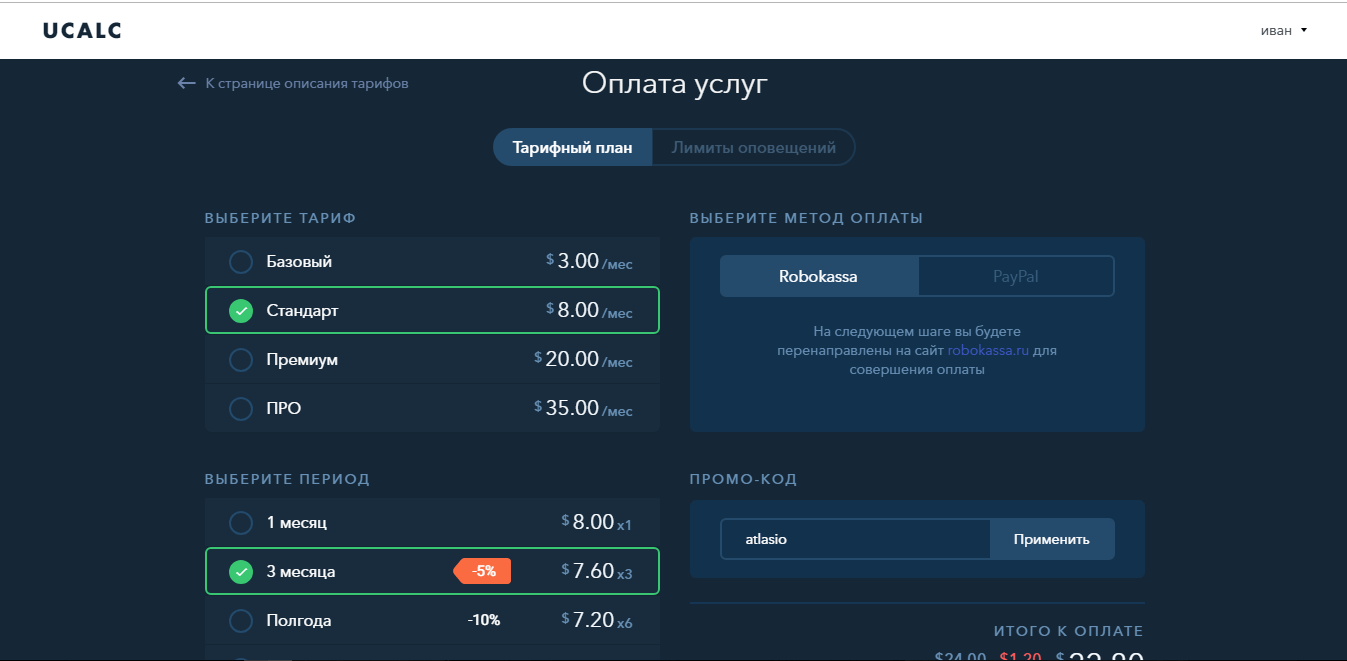This screenshot has height=661, width=1347.
Task: Select the Премиум tariff radio button
Action: click(241, 360)
